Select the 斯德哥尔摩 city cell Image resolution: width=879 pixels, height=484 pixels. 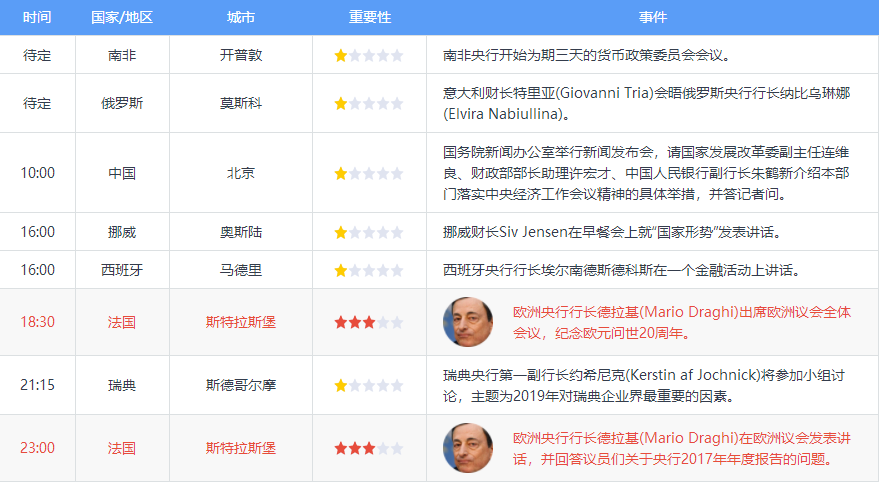point(240,385)
